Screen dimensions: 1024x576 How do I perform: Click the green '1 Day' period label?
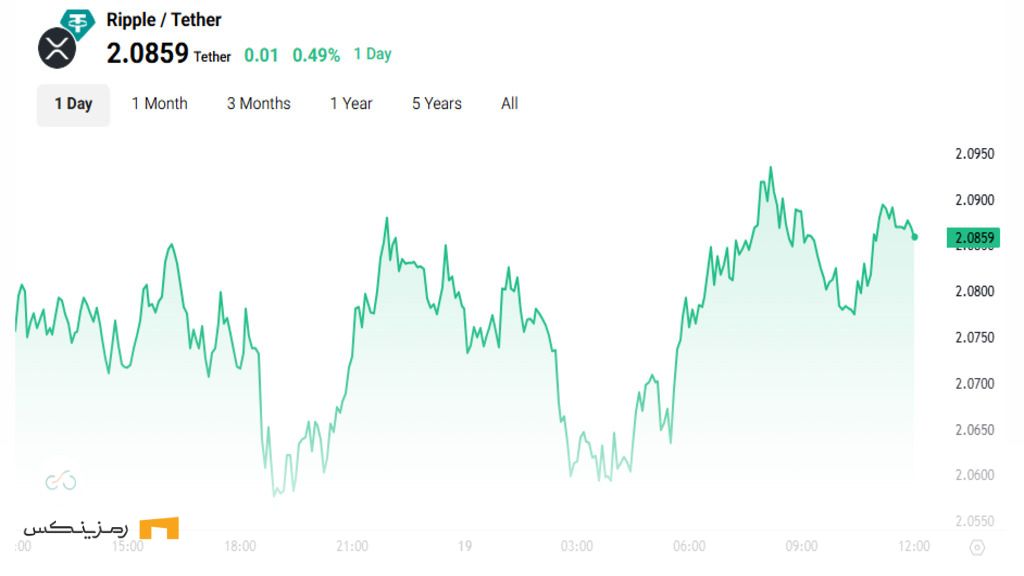pyautogui.click(x=373, y=54)
